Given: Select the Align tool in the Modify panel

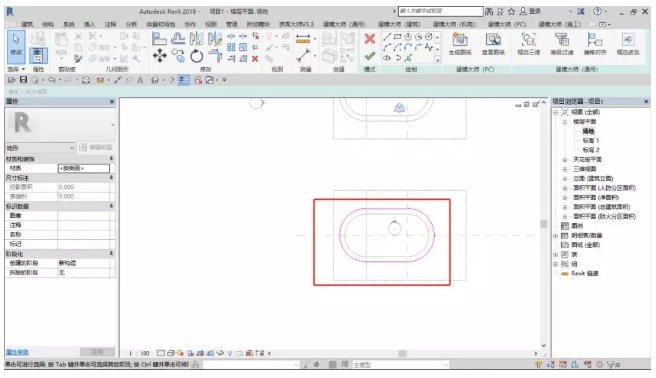Looking at the screenshot, I should [x=159, y=39].
